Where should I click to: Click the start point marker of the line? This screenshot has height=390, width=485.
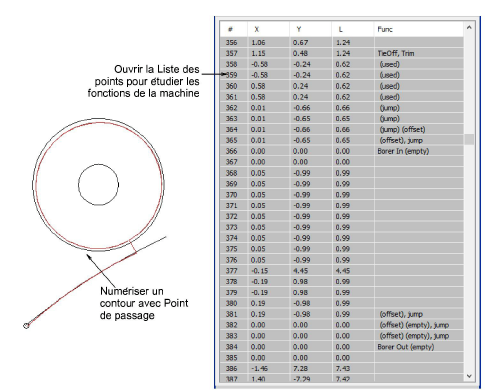pyautogui.click(x=26, y=326)
